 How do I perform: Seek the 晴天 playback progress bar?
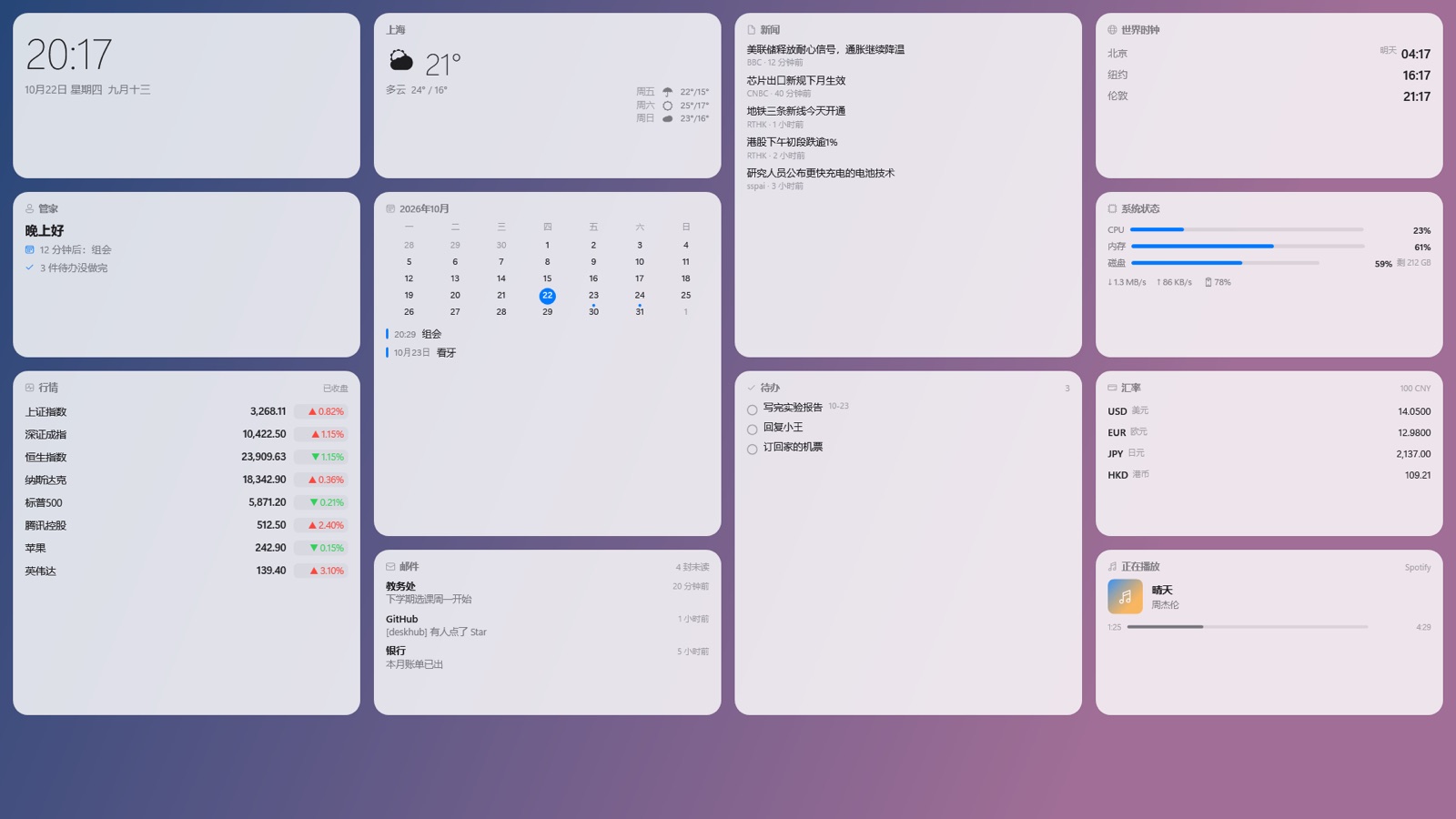pos(1247,626)
